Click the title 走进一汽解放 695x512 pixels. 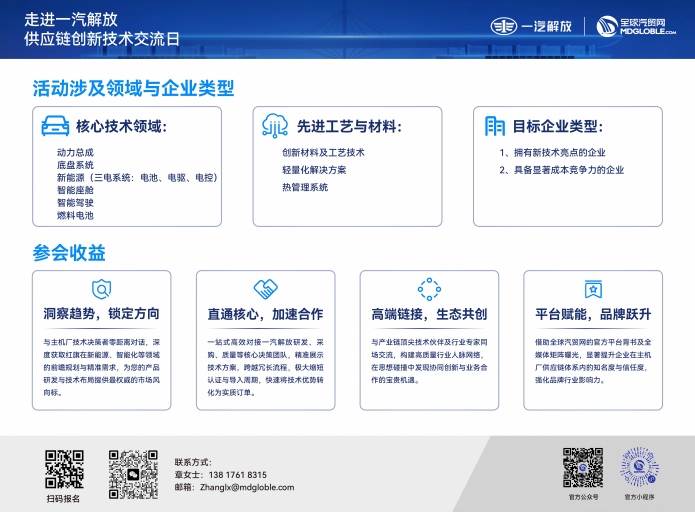(71, 20)
